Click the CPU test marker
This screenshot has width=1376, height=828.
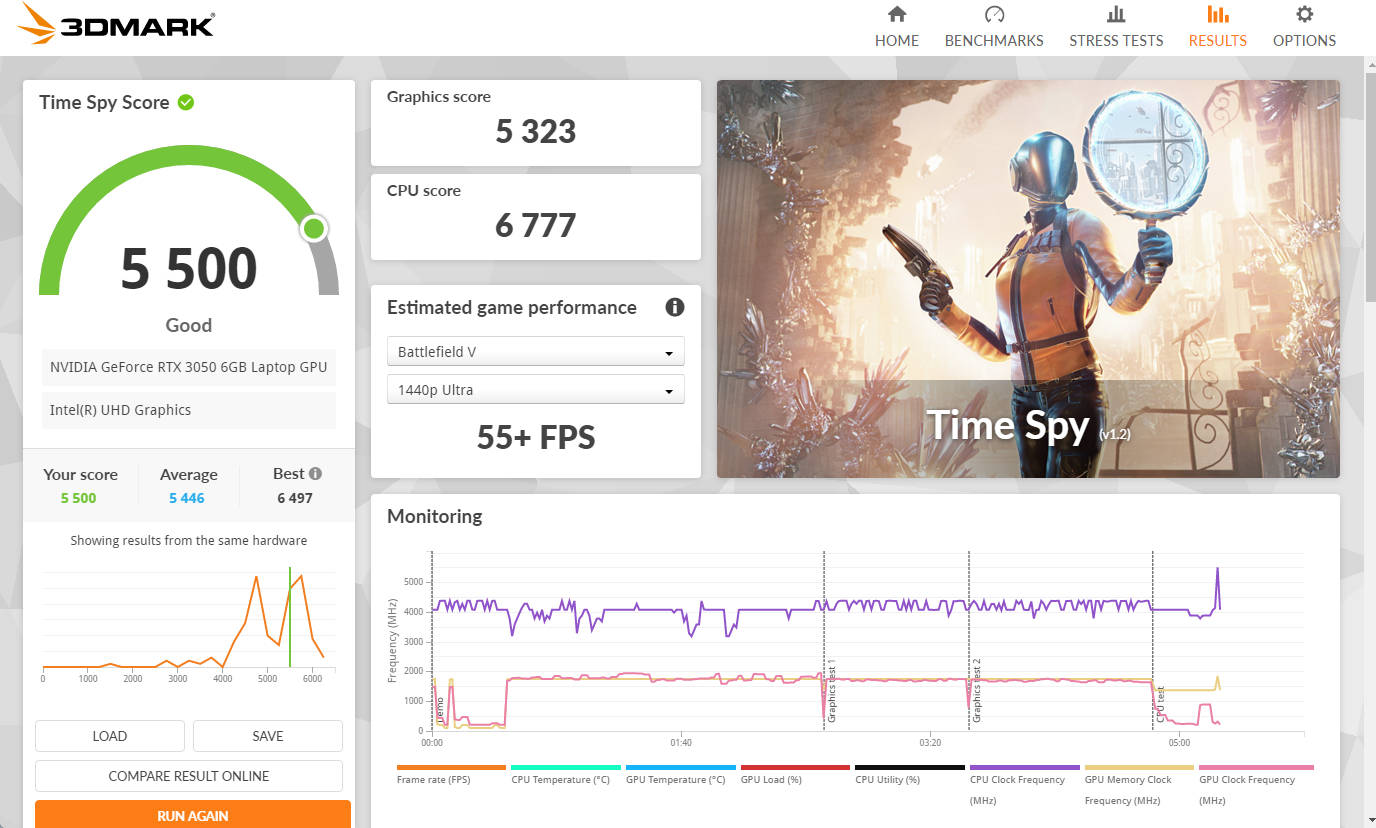pos(1160,705)
